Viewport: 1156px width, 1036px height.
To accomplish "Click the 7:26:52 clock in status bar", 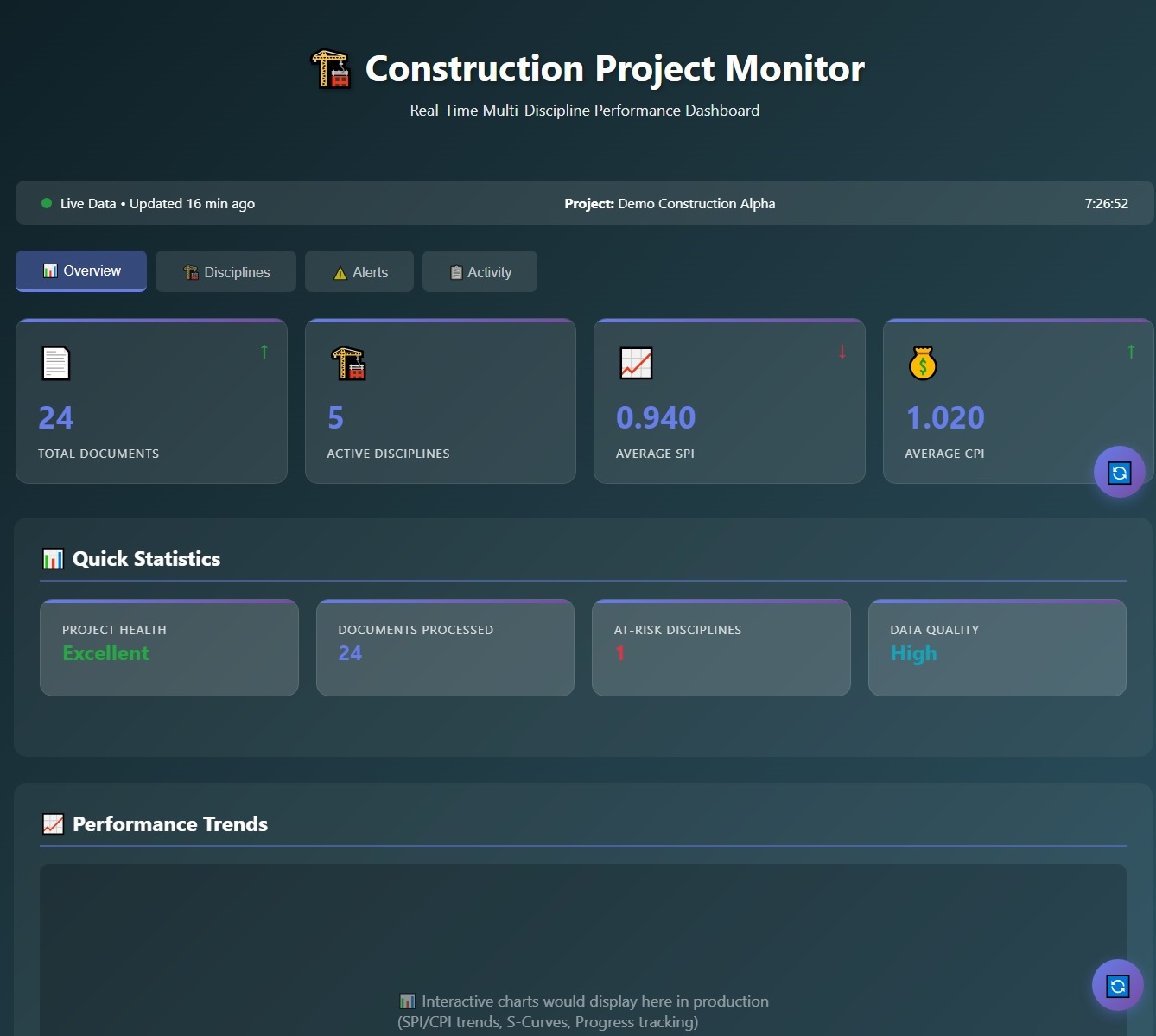I will click(1107, 204).
